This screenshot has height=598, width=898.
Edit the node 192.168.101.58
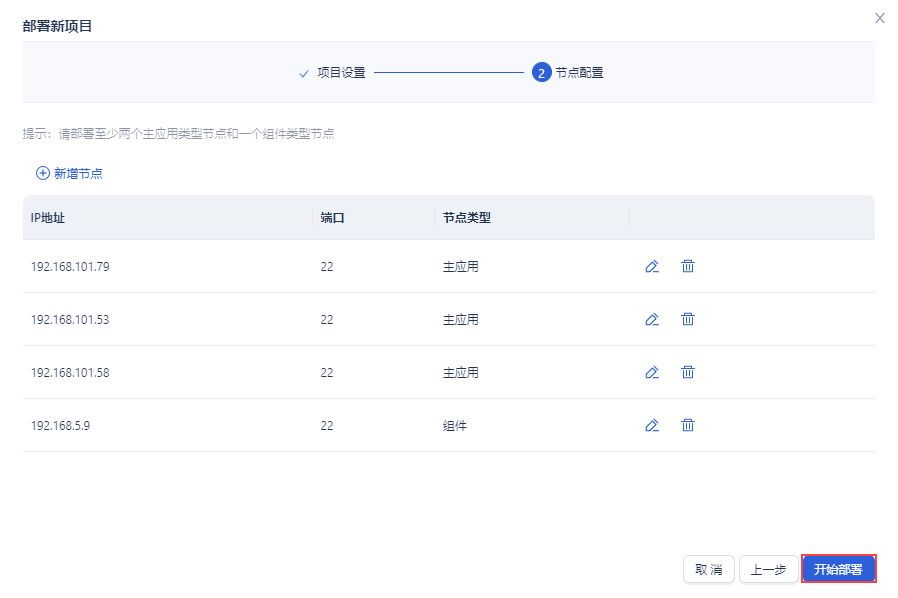pyautogui.click(x=652, y=372)
